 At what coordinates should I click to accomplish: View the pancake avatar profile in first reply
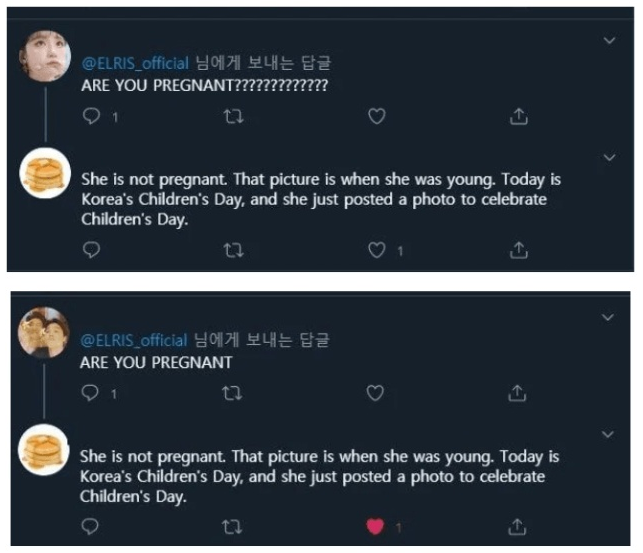click(45, 174)
